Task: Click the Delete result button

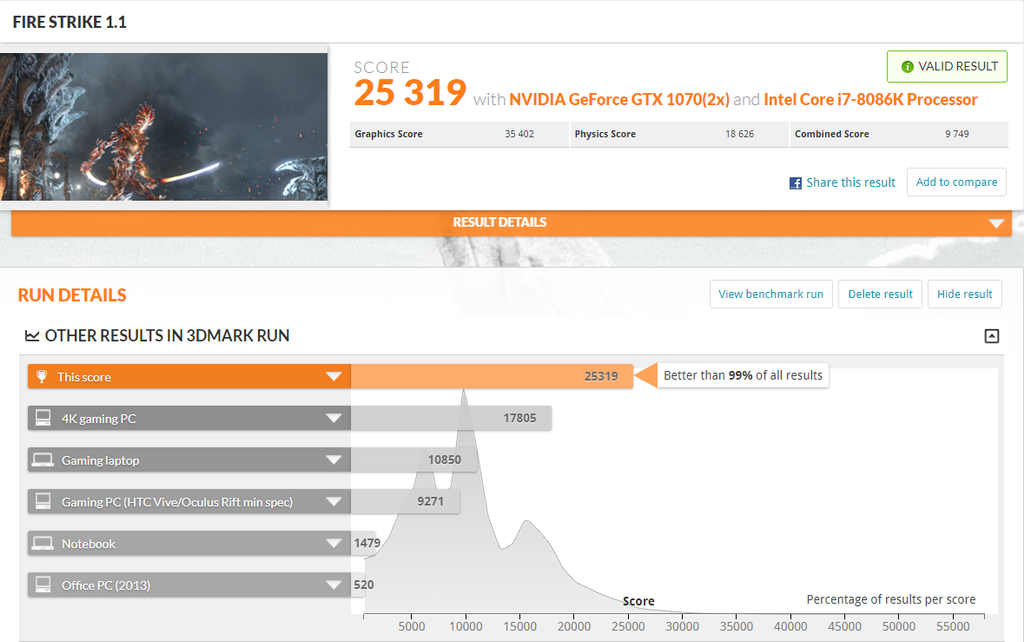Action: coord(880,294)
